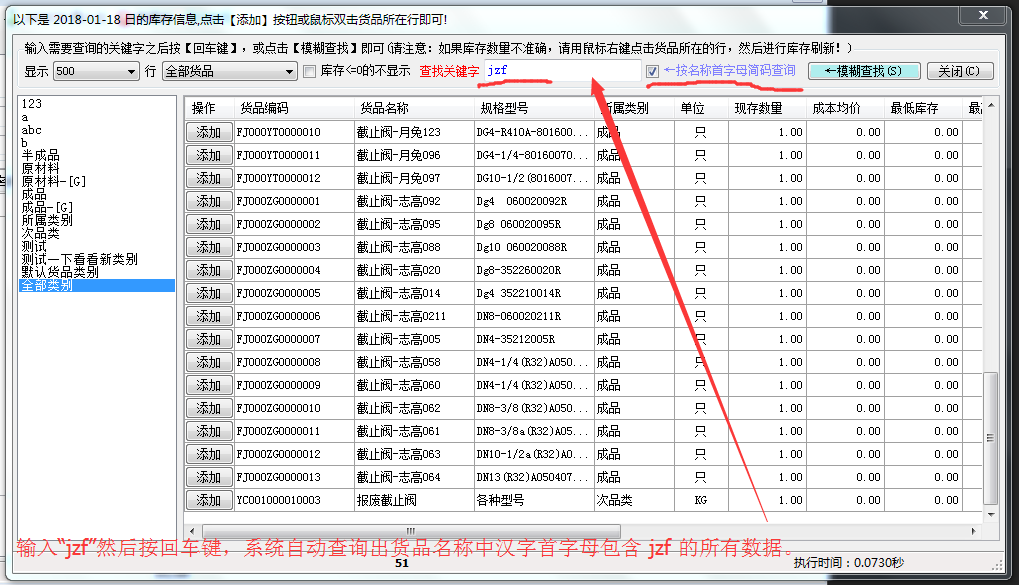The image size is (1019, 585).
Task: Click the vertical scrollbar up arrow of table
Action: tap(991, 104)
